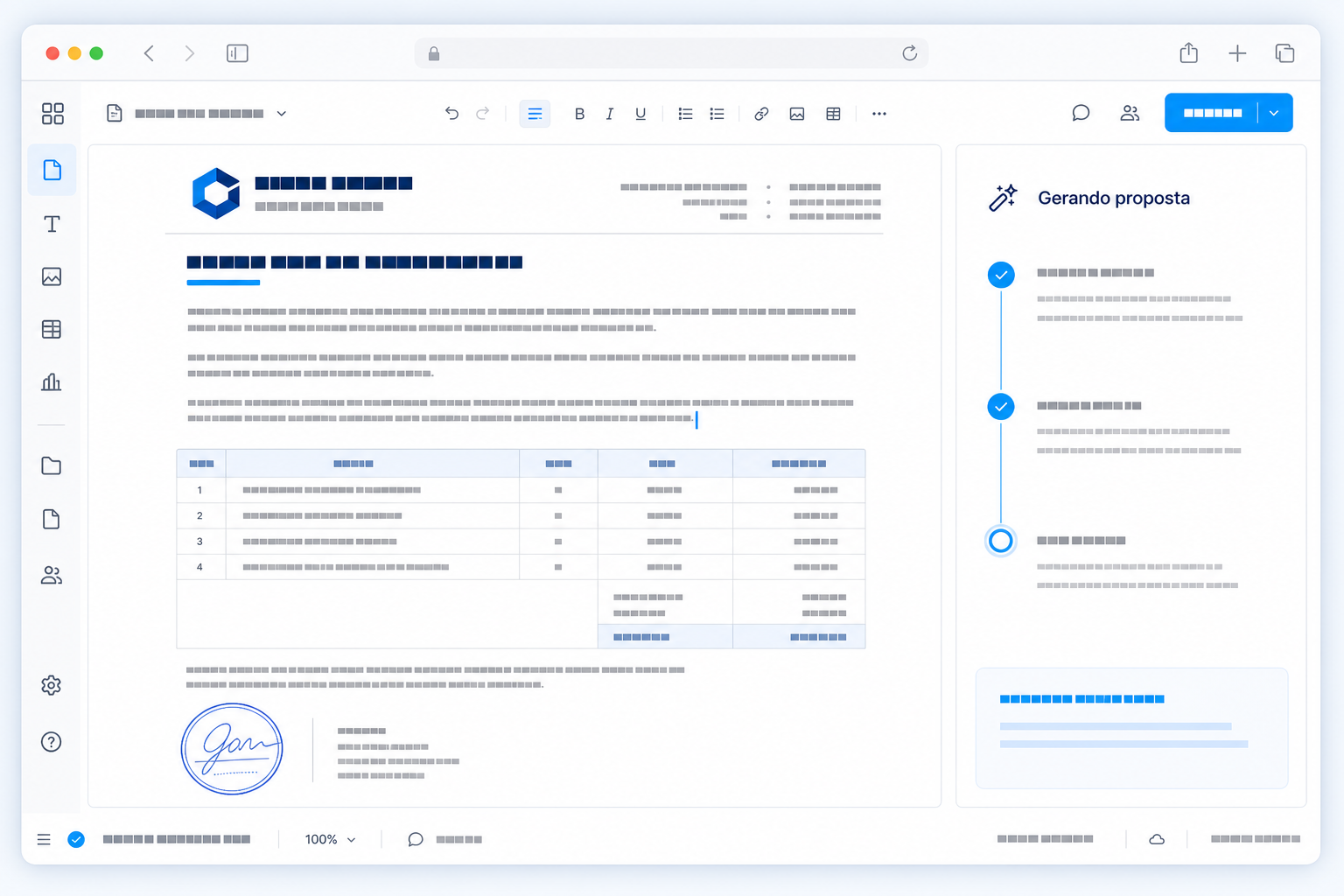The image size is (1344, 896).
Task: Click the blue primary action button
Action: pyautogui.click(x=1211, y=113)
